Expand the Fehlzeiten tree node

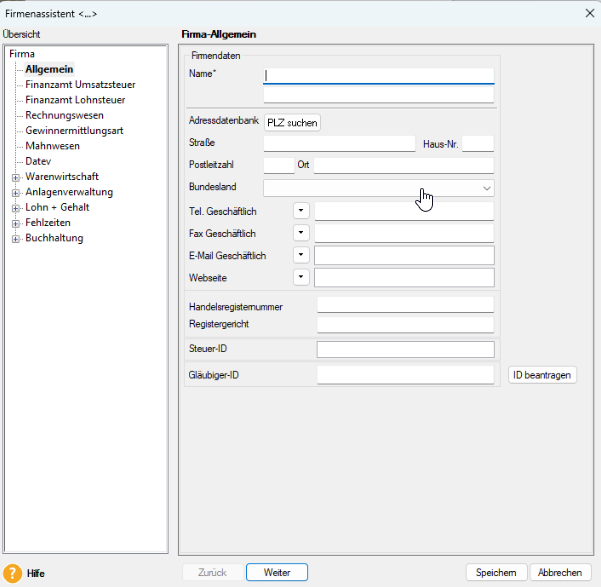15,224
